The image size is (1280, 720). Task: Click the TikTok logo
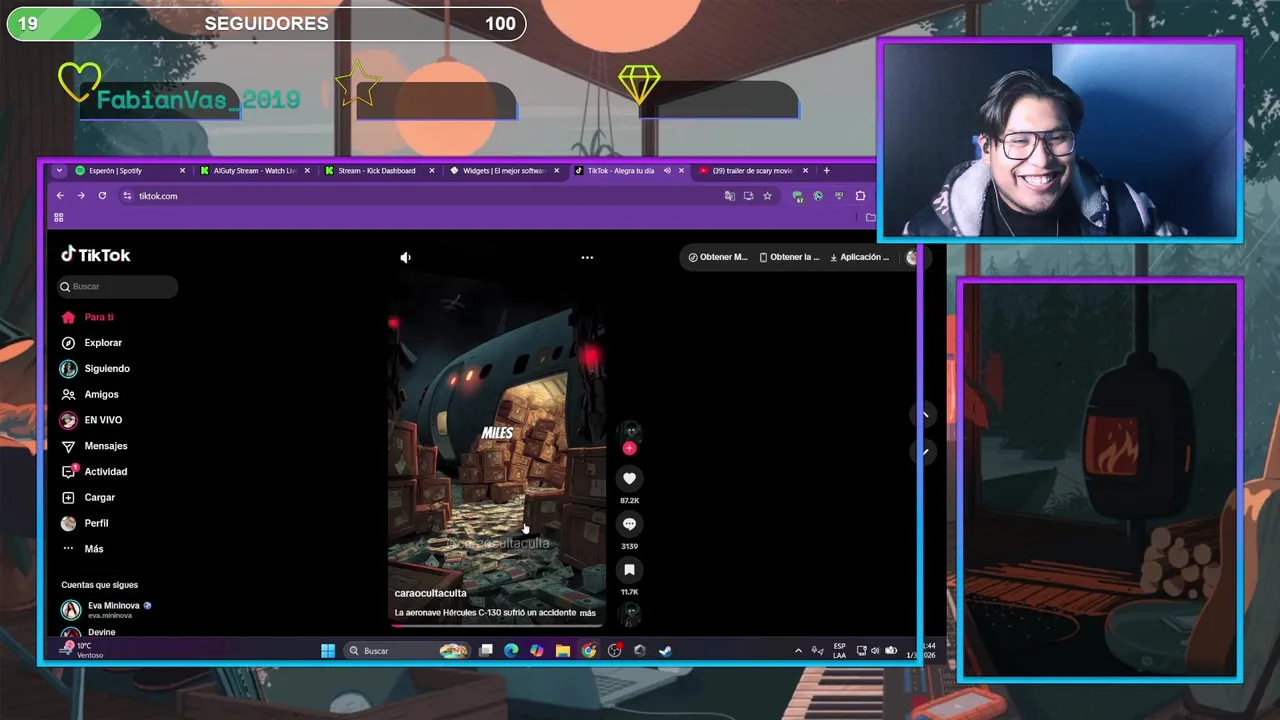pyautogui.click(x=96, y=255)
